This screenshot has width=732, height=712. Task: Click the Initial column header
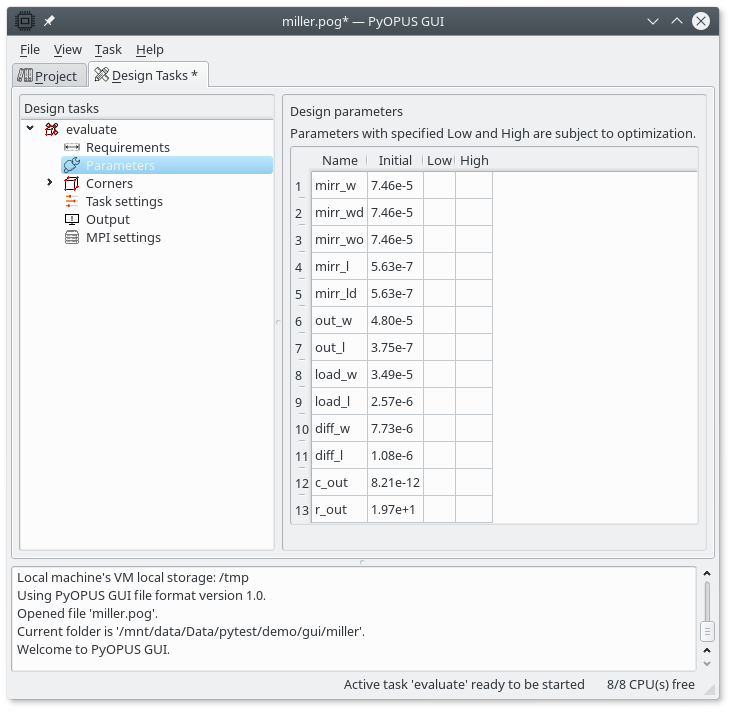tap(395, 160)
